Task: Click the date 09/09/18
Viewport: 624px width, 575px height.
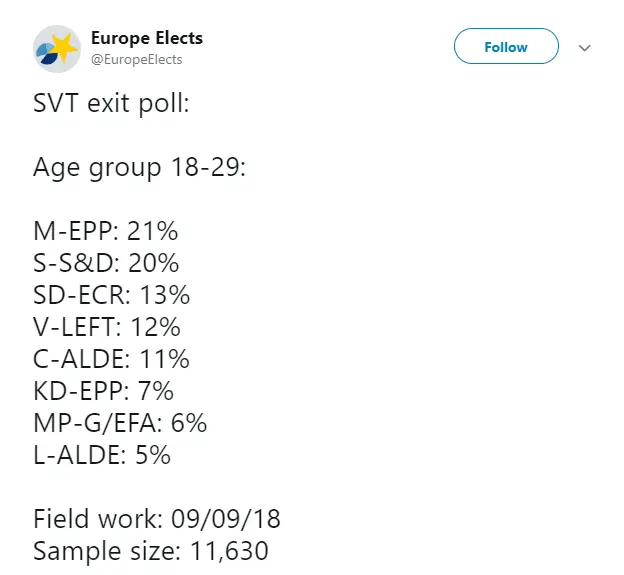Action: tap(225, 519)
